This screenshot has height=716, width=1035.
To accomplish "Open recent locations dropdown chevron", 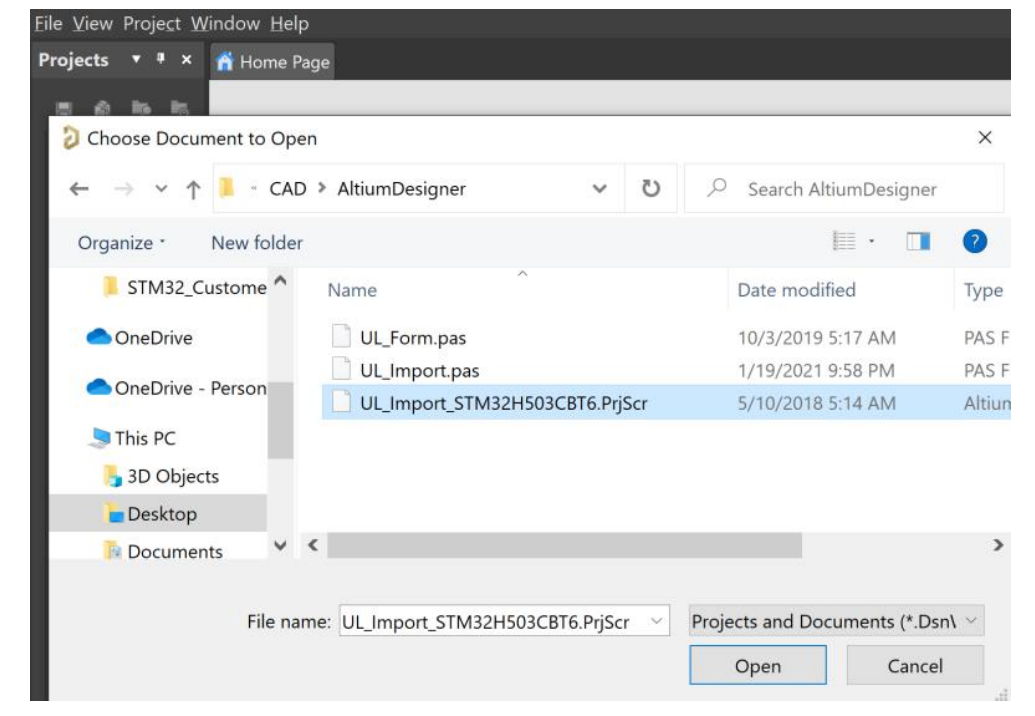I will point(161,189).
